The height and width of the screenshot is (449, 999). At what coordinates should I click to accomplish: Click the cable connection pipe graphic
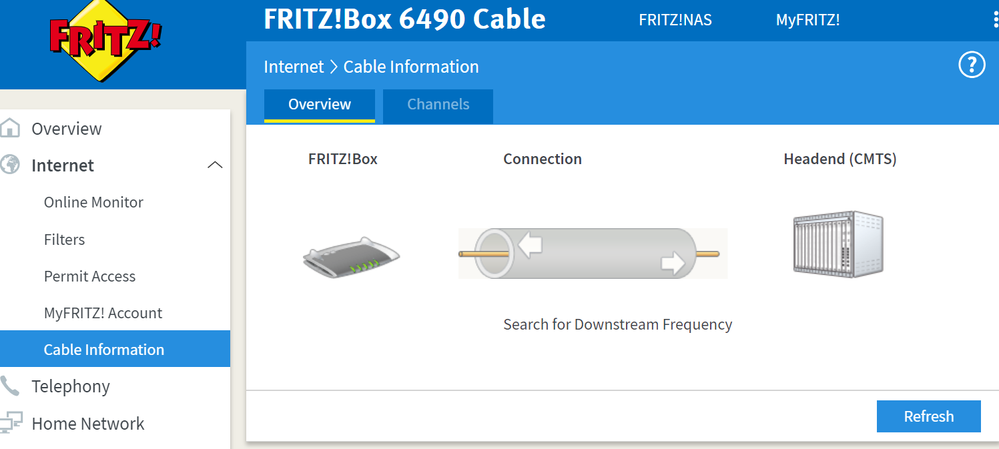[592, 253]
